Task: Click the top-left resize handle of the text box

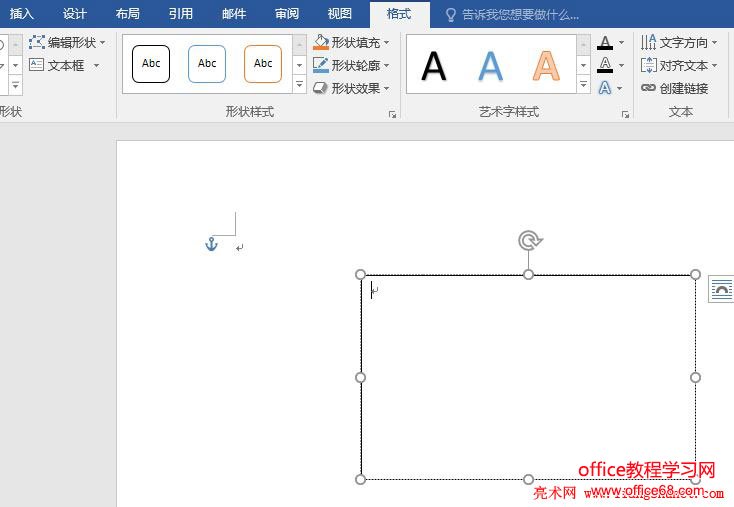Action: [x=360, y=274]
